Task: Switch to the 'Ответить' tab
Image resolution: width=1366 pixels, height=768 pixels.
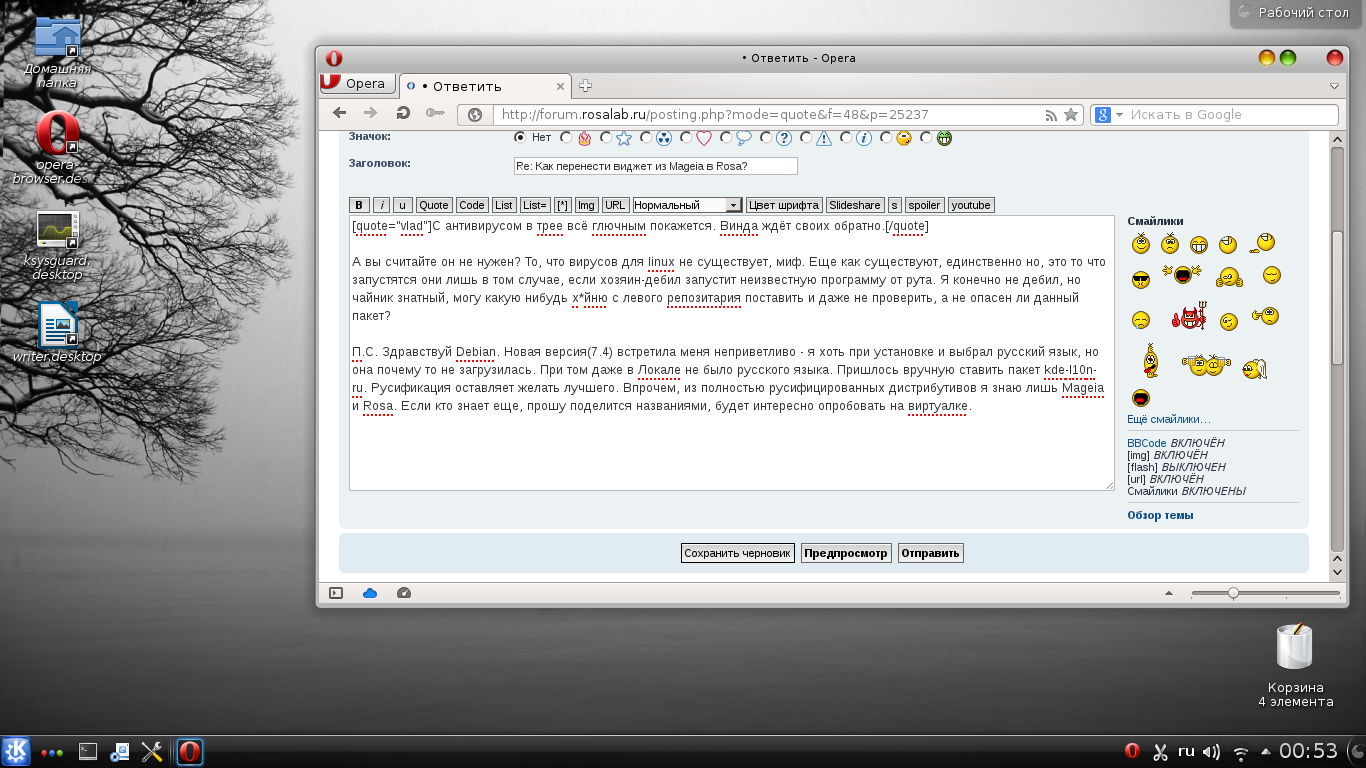Action: click(x=485, y=86)
